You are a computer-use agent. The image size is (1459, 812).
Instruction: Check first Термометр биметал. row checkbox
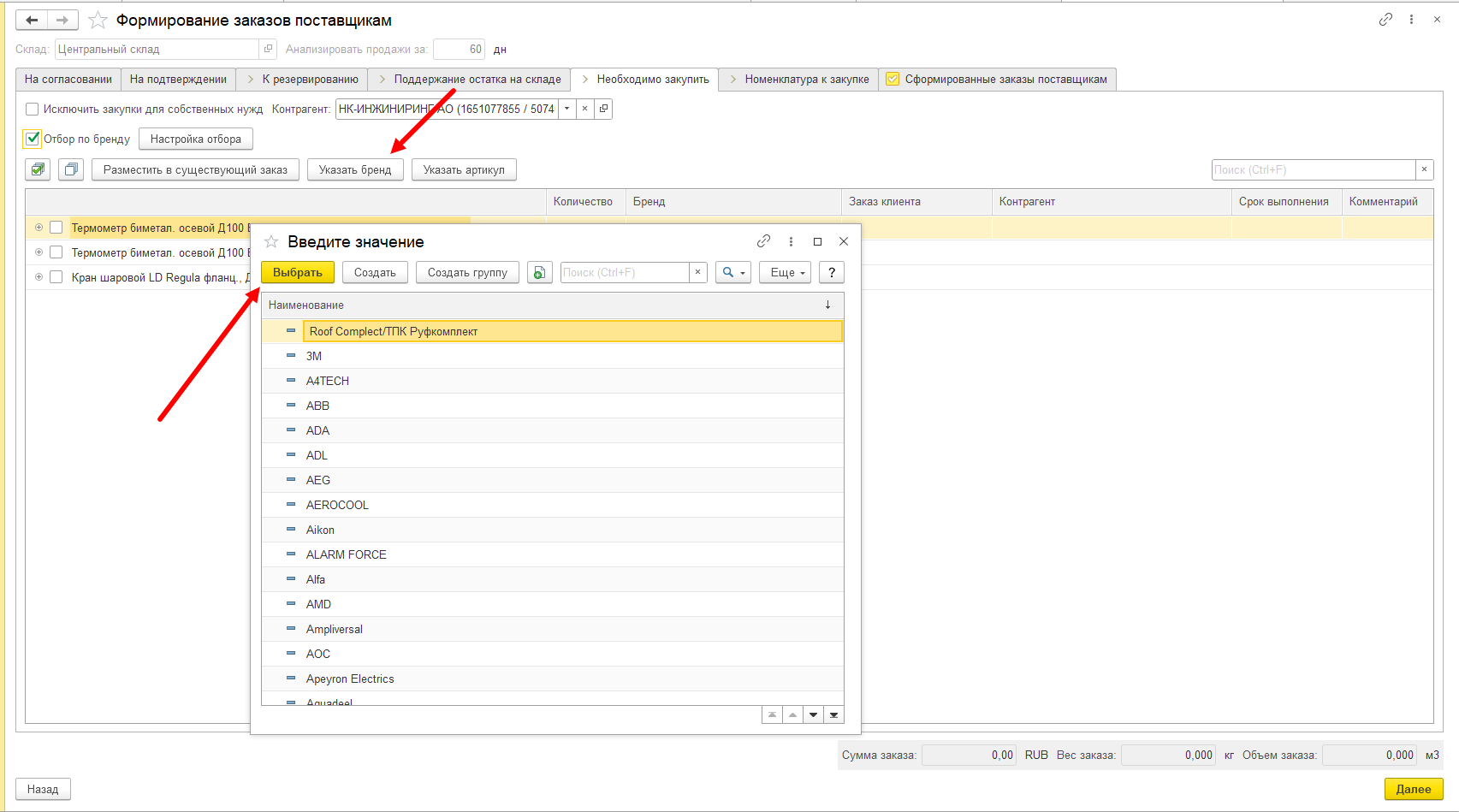tap(56, 228)
